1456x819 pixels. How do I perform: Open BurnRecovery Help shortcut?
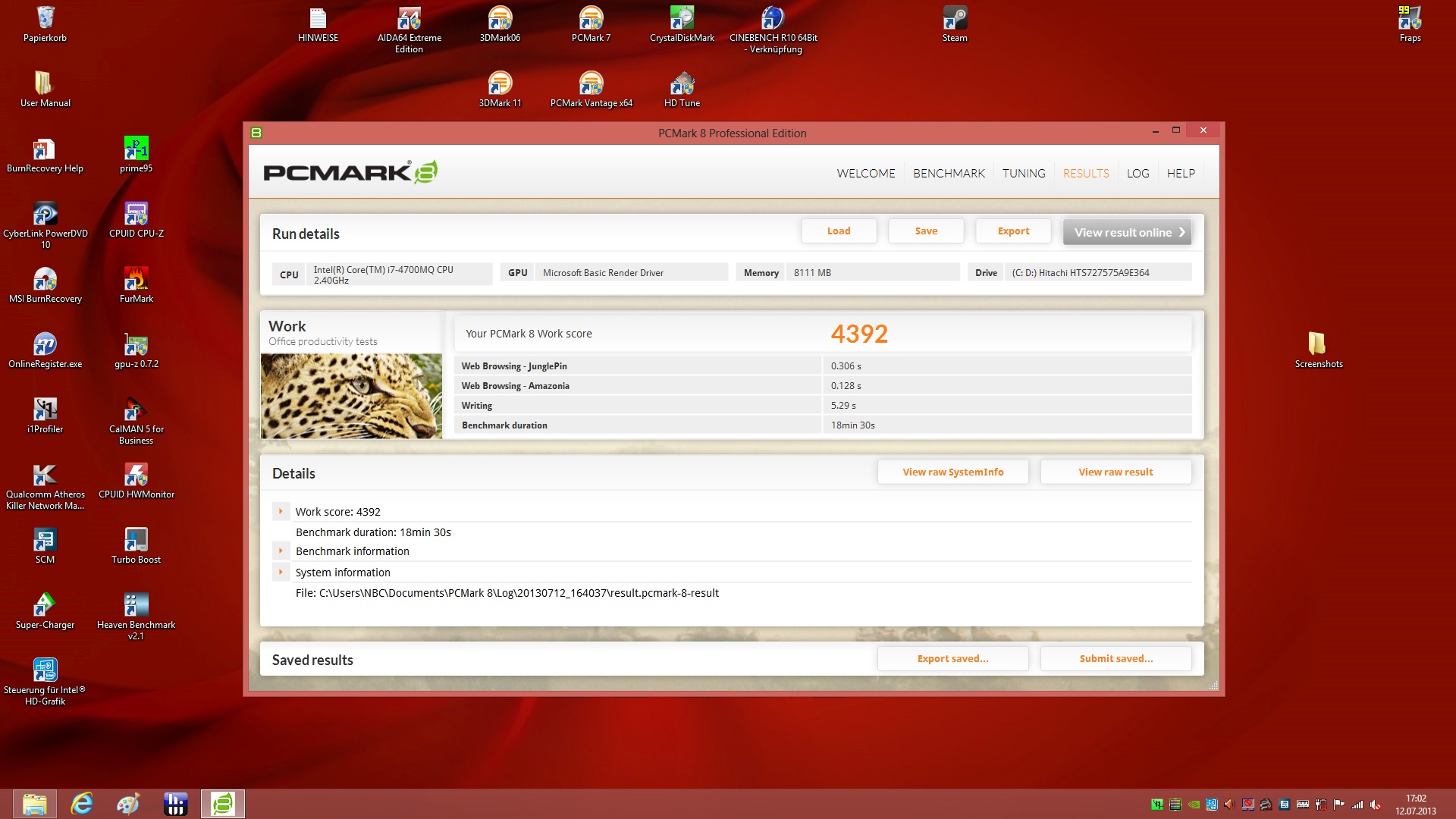pos(45,154)
